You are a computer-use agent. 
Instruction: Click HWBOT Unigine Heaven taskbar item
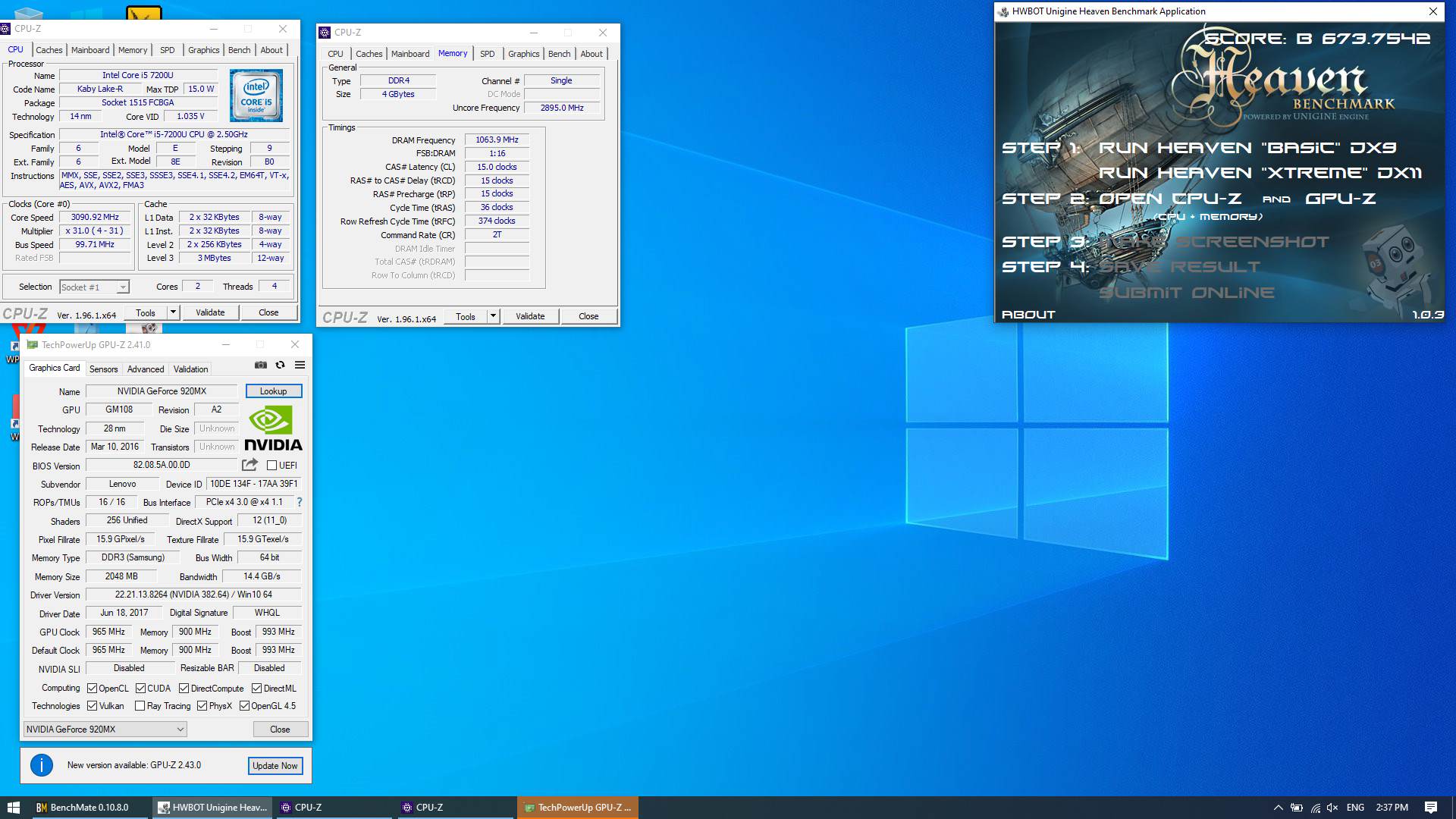(212, 808)
